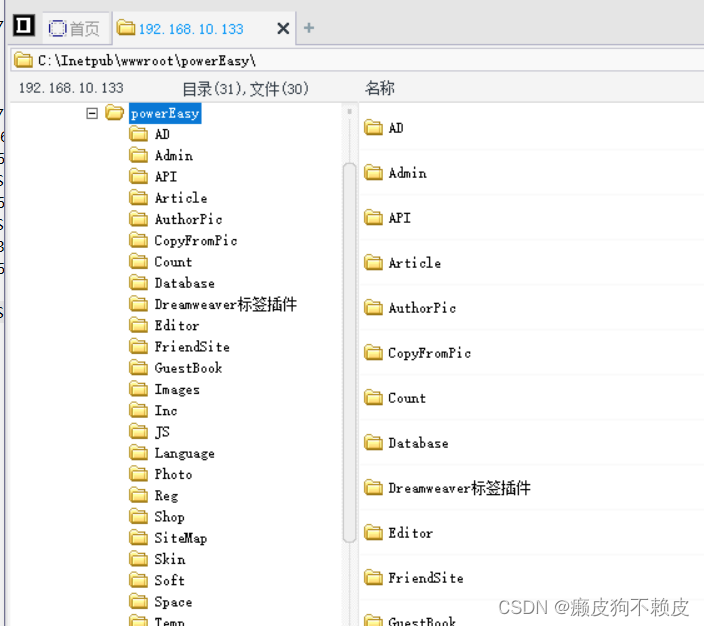This screenshot has width=704, height=626.
Task: Click CopyFromPic folder icon in file list
Action: click(x=374, y=353)
